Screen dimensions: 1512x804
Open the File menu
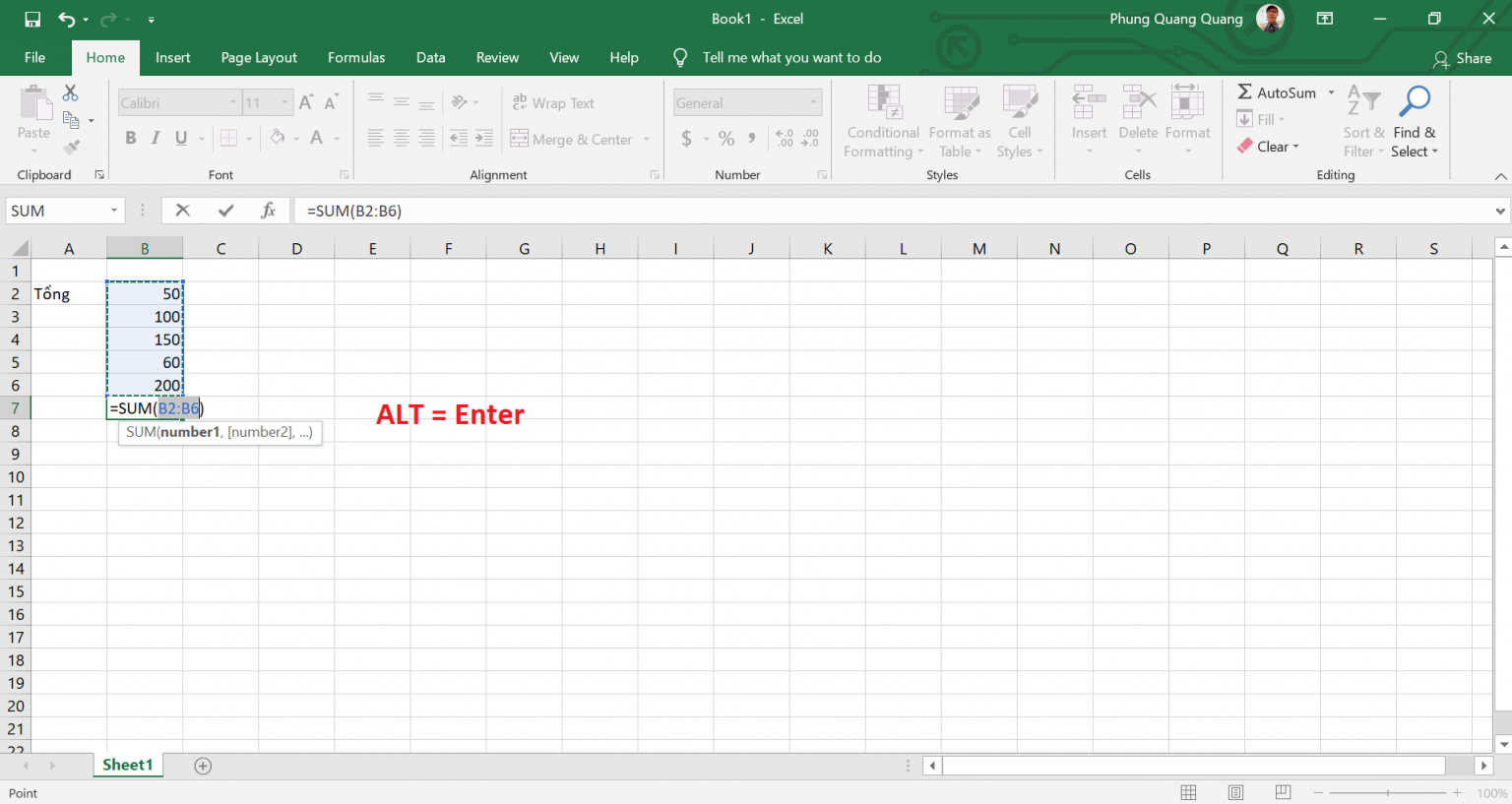click(x=34, y=58)
